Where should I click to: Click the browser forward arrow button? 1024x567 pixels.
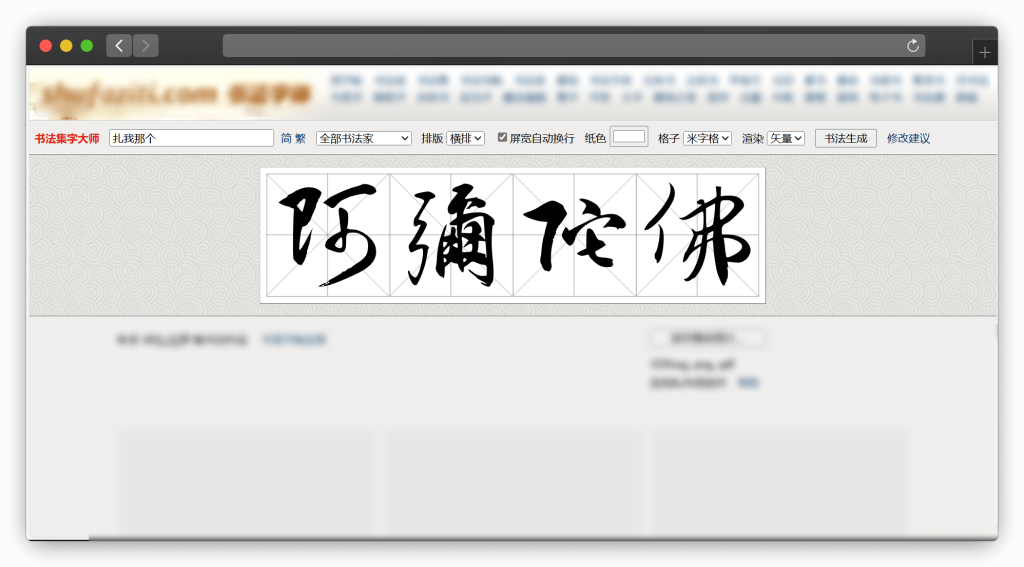(x=146, y=46)
